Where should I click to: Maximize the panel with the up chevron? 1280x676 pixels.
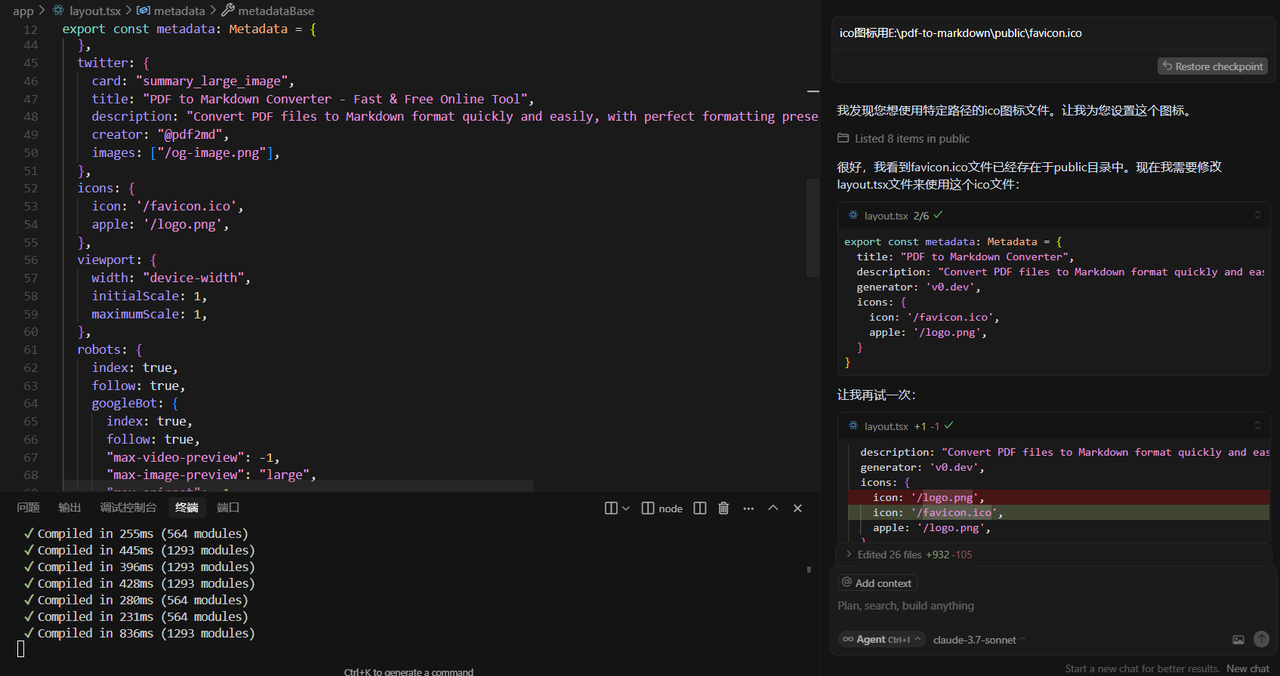tap(773, 508)
